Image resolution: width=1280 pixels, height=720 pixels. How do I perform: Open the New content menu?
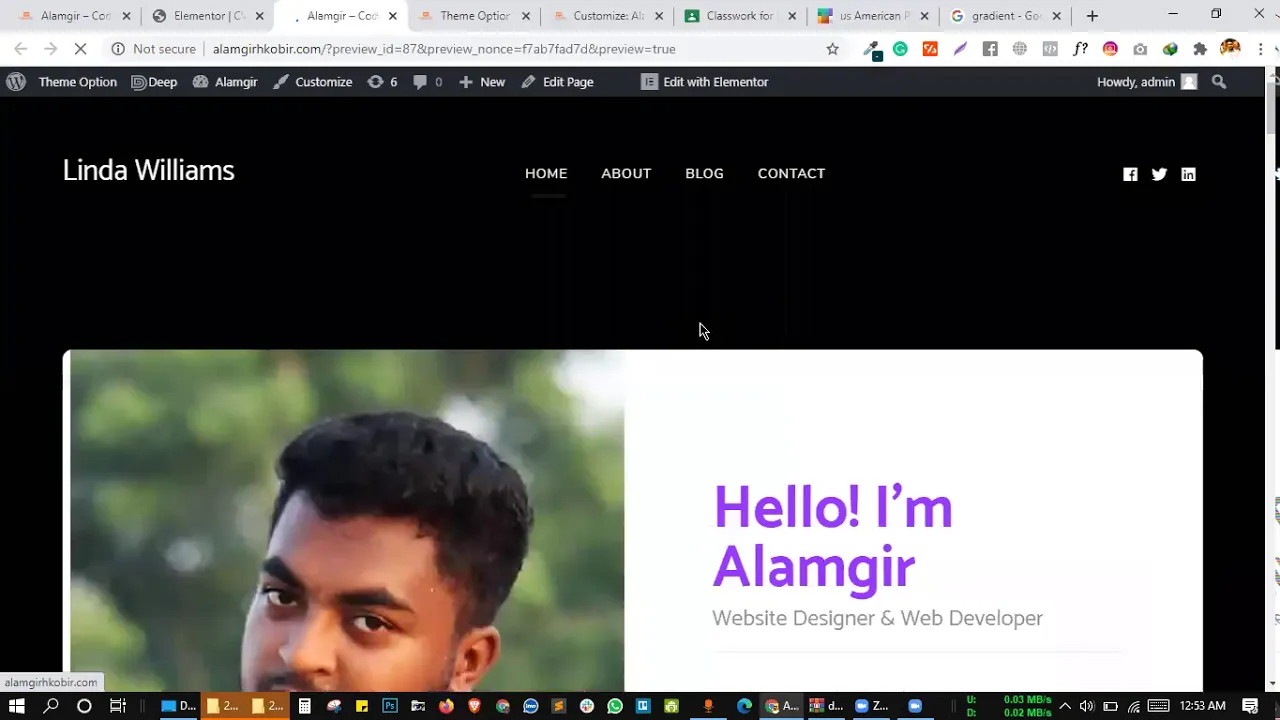(482, 82)
